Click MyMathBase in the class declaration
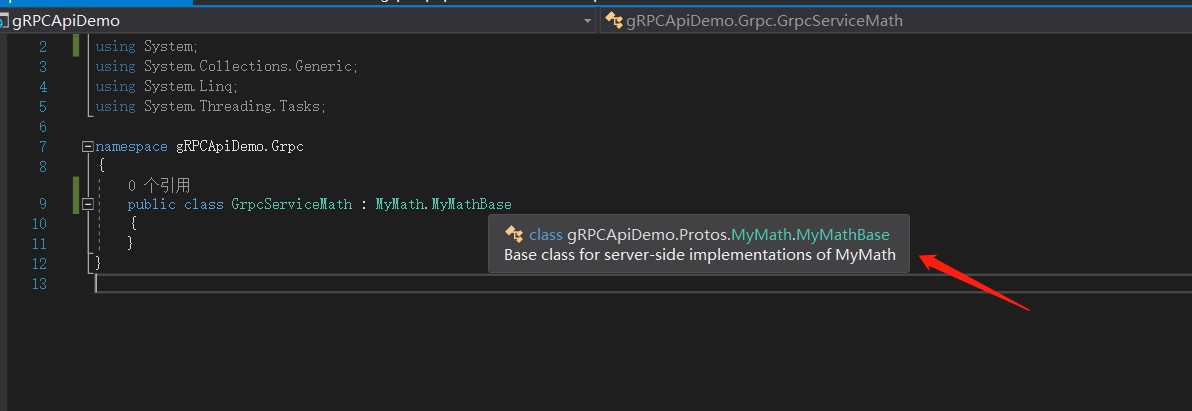Viewport: 1192px width, 411px height. coord(471,204)
